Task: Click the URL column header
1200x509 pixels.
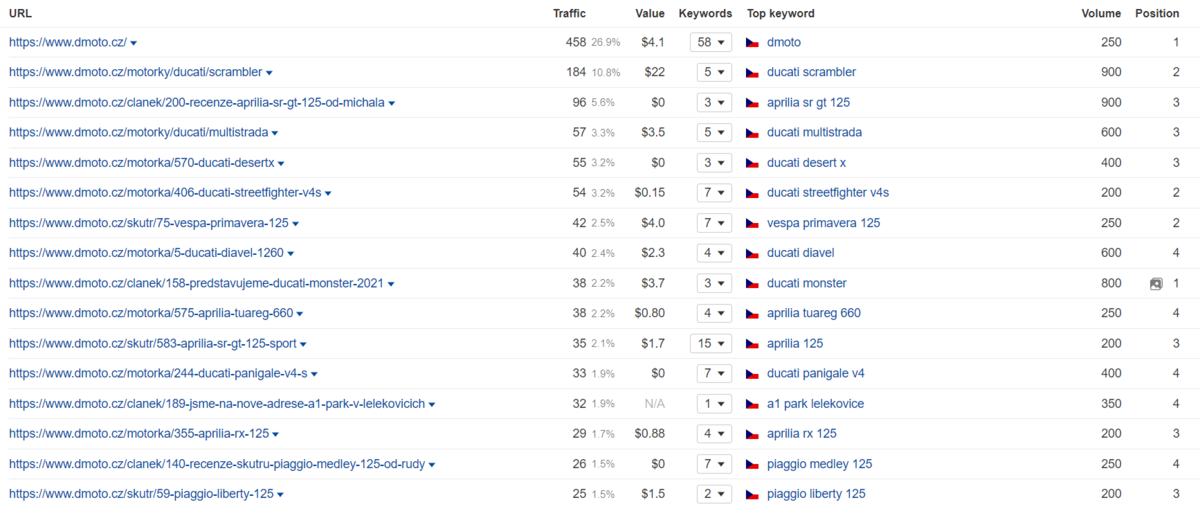Action: [x=21, y=14]
